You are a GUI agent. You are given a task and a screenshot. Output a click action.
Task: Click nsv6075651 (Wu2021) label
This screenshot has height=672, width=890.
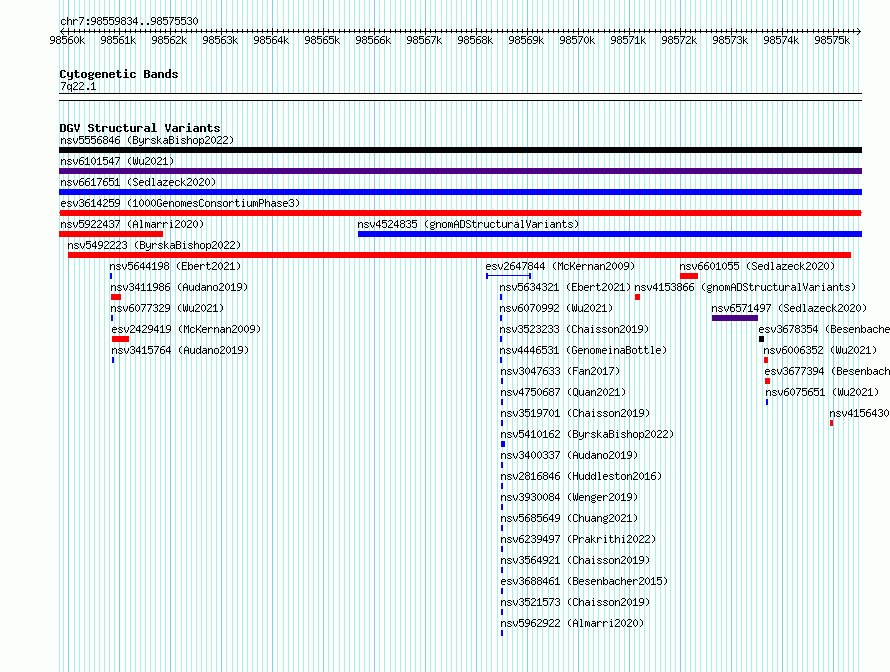822,392
